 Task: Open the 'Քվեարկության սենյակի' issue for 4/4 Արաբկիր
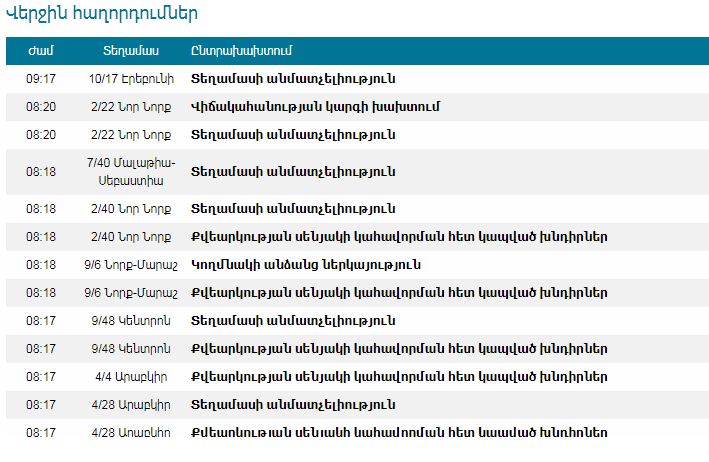click(x=398, y=377)
